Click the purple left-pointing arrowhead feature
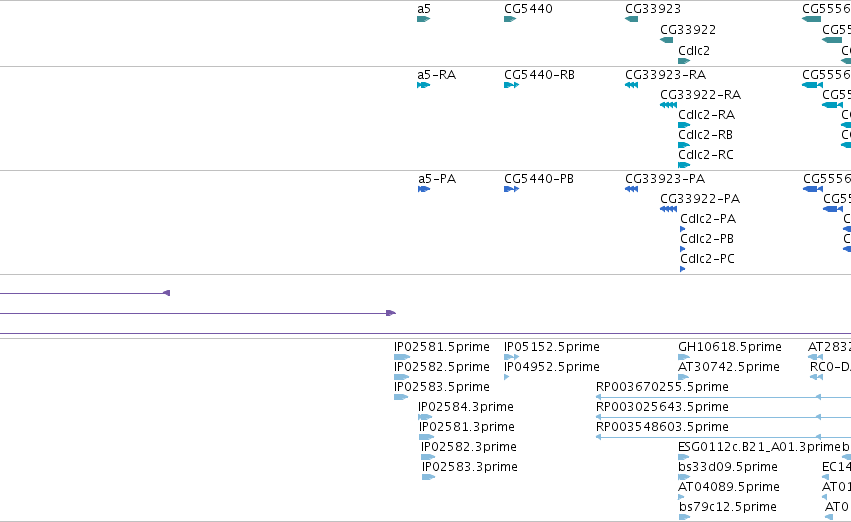Image resolution: width=851 pixels, height=522 pixels. point(167,293)
